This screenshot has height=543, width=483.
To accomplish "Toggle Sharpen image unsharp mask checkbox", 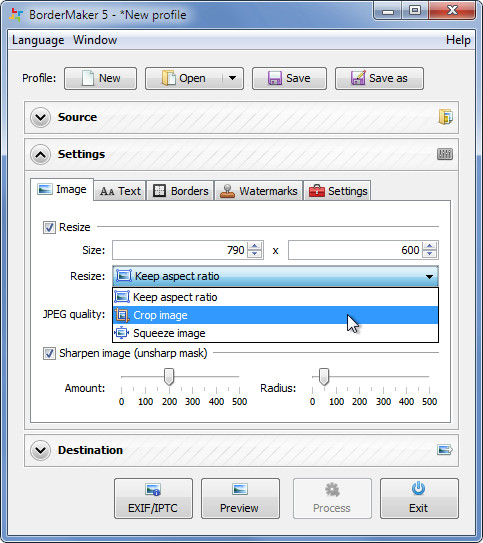I will tap(49, 354).
